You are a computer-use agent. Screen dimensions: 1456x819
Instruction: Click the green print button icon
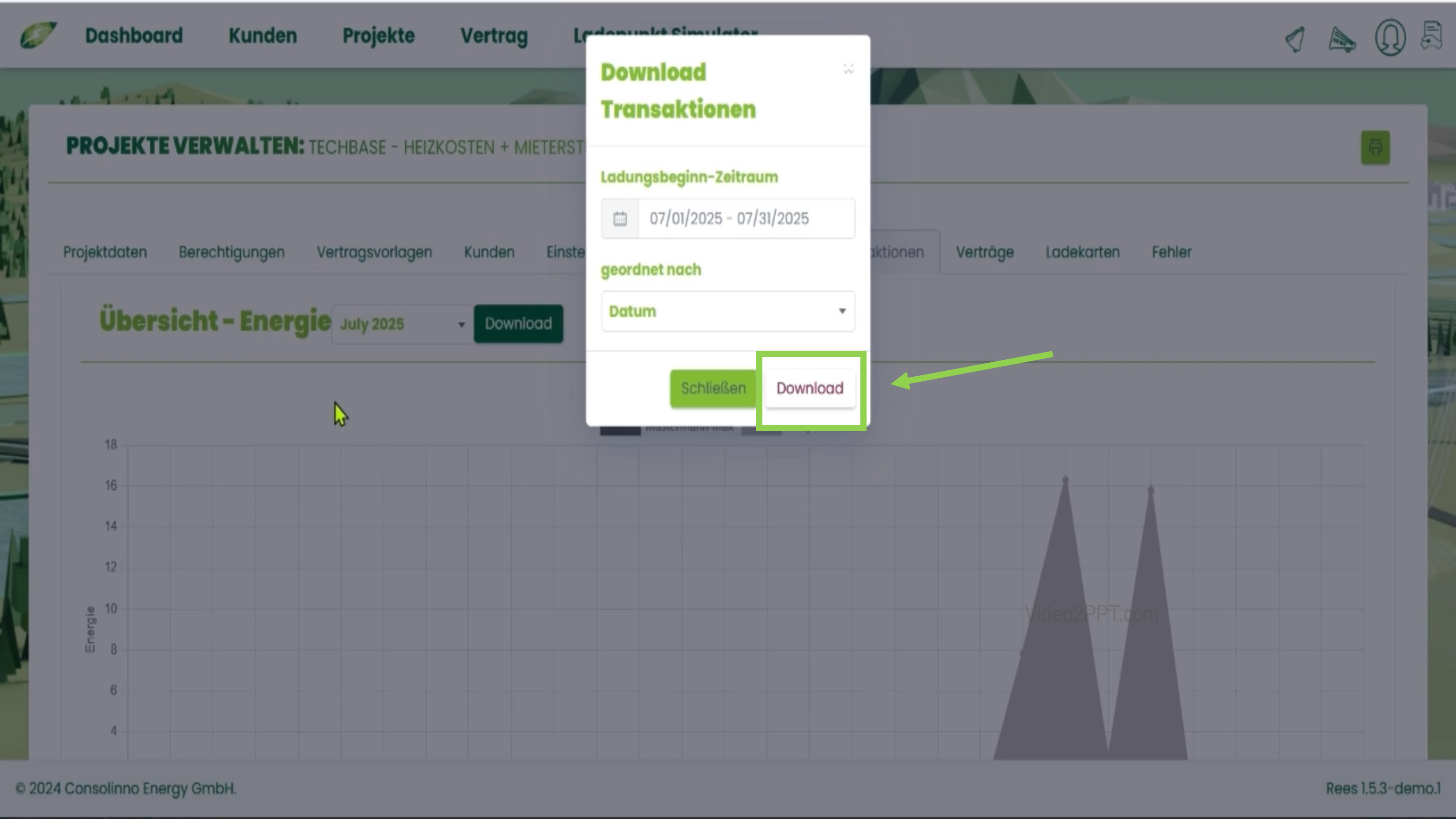[x=1375, y=147]
